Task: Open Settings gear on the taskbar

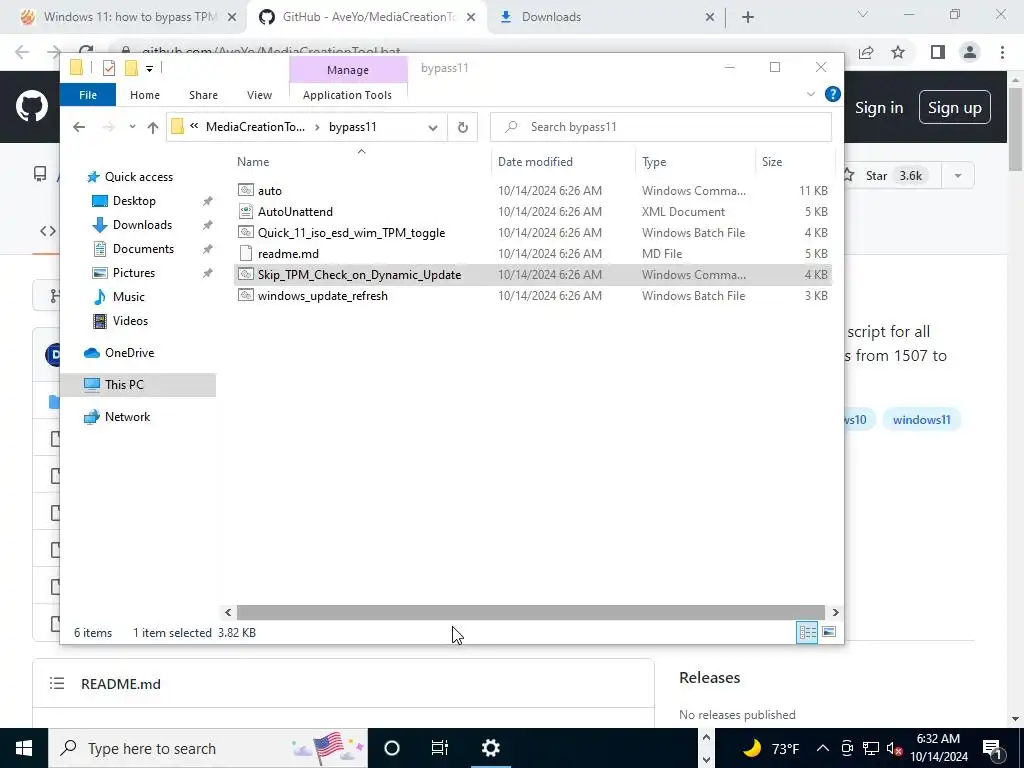Action: pyautogui.click(x=490, y=748)
